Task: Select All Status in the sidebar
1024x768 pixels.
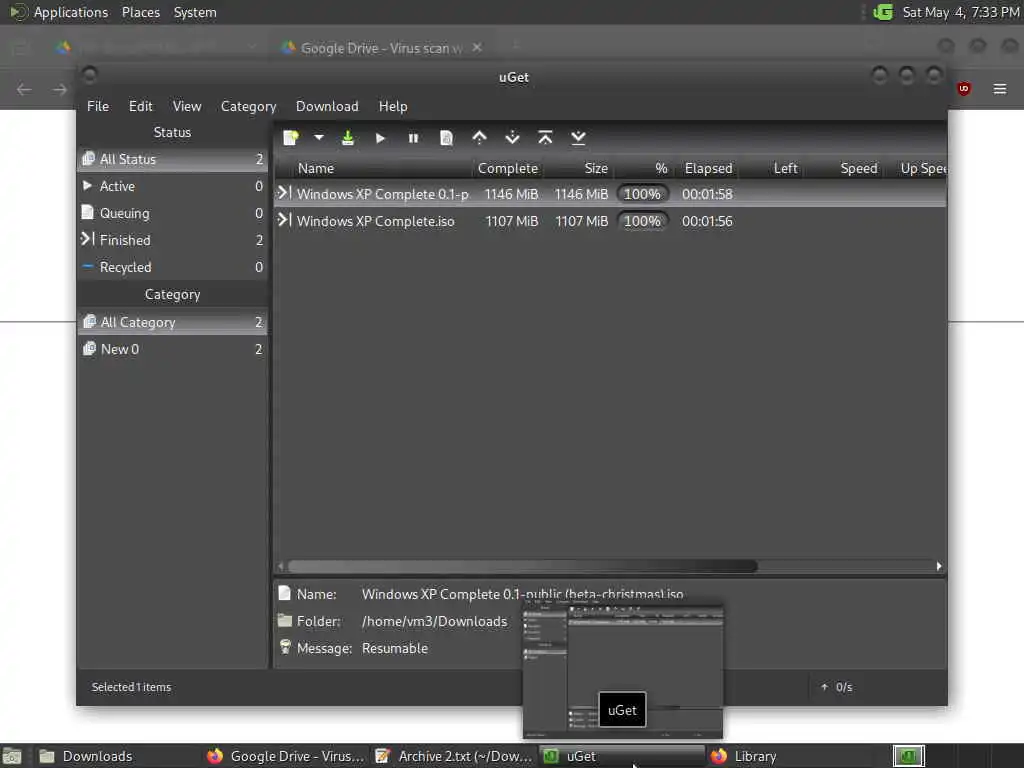Action: point(172,159)
